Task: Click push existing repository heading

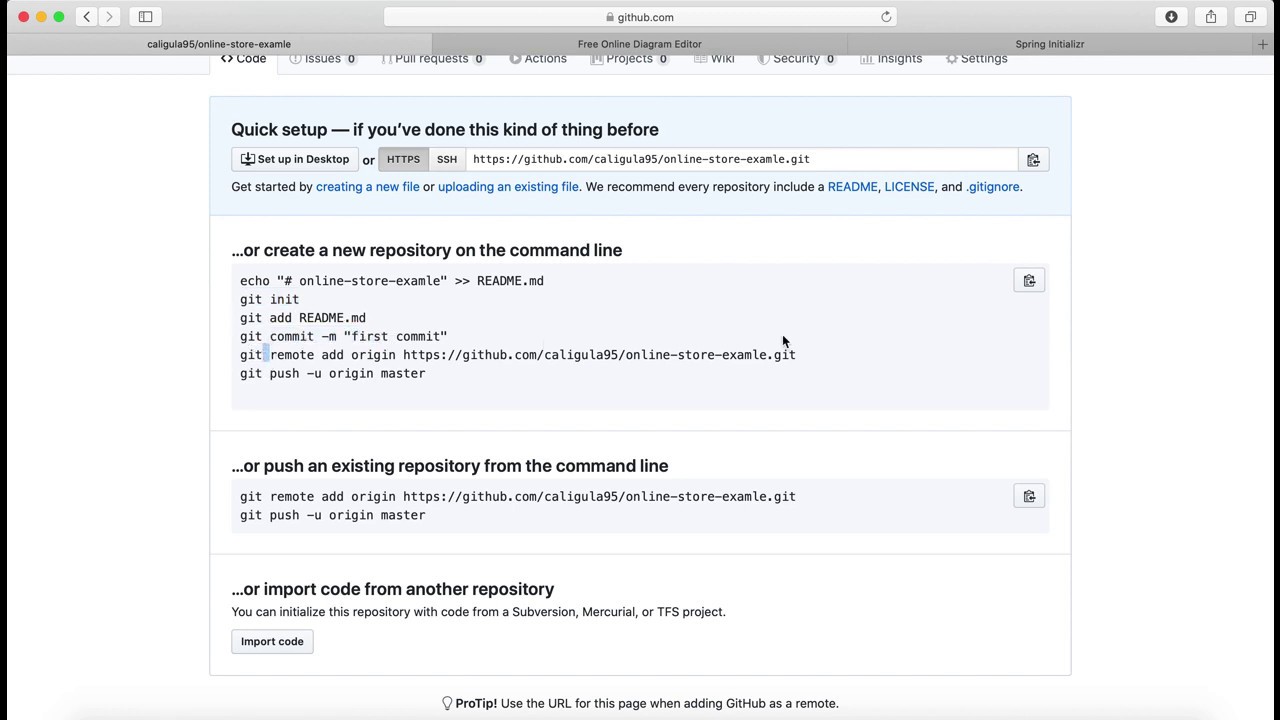Action: tap(450, 466)
